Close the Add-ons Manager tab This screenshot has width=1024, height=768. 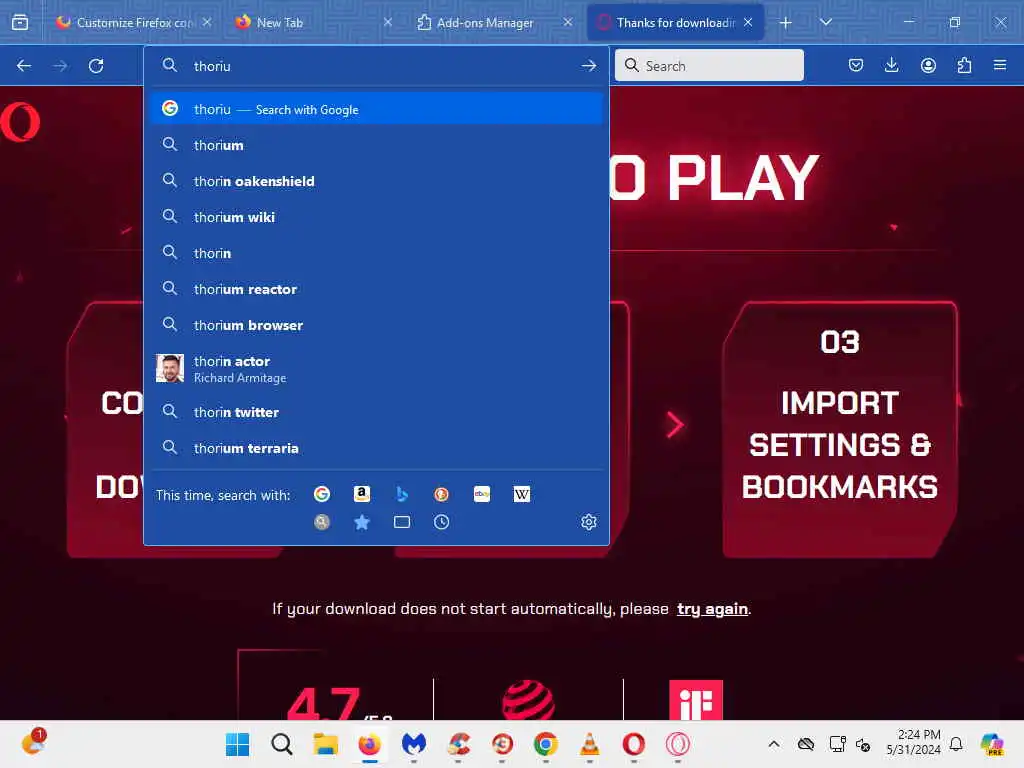coord(568,22)
